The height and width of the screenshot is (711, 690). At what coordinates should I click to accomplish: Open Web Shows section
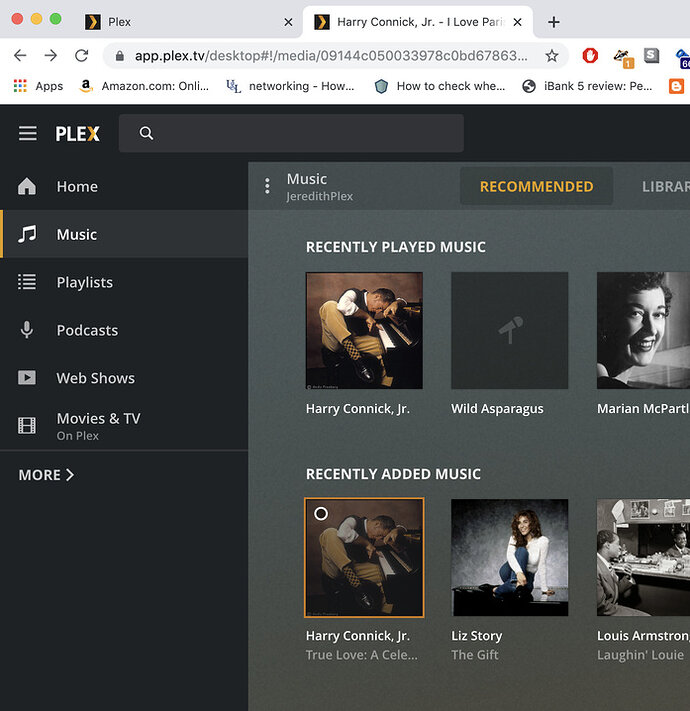pos(124,378)
